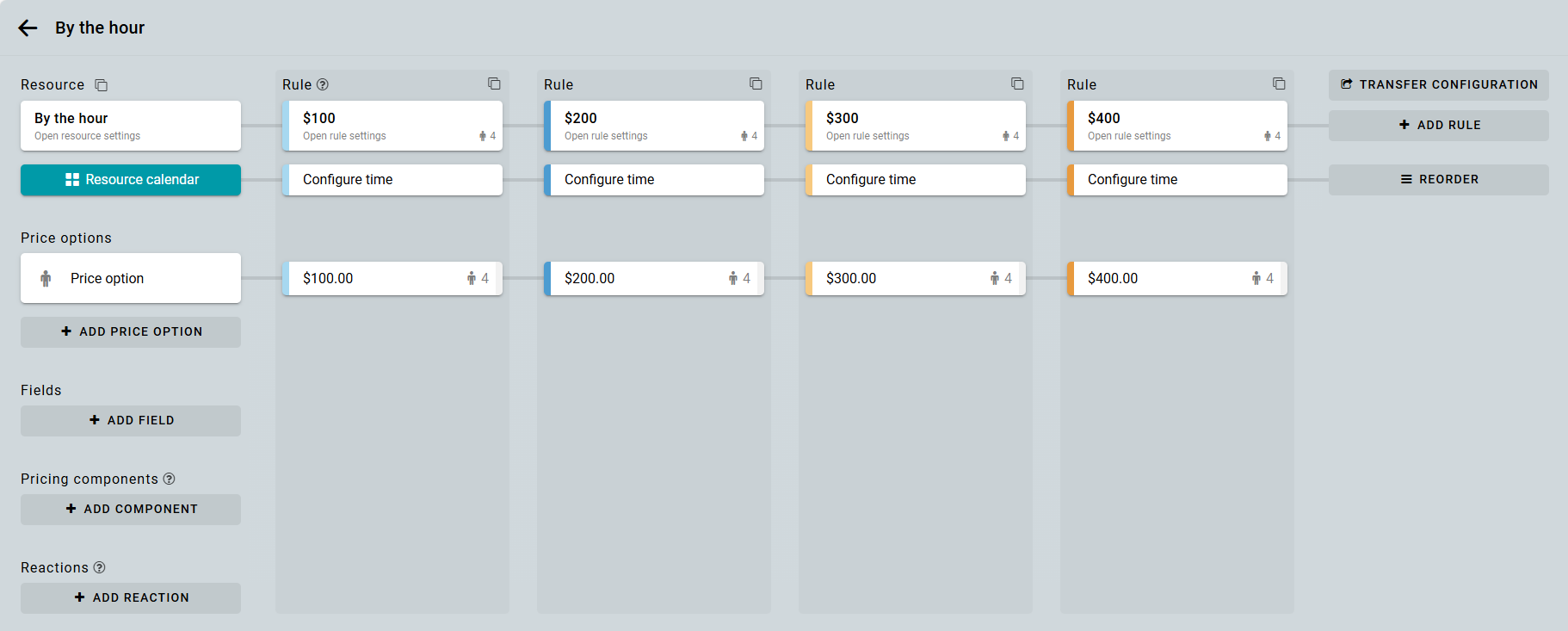Click the back arrow icon
Image resolution: width=1568 pixels, height=631 pixels.
(28, 28)
